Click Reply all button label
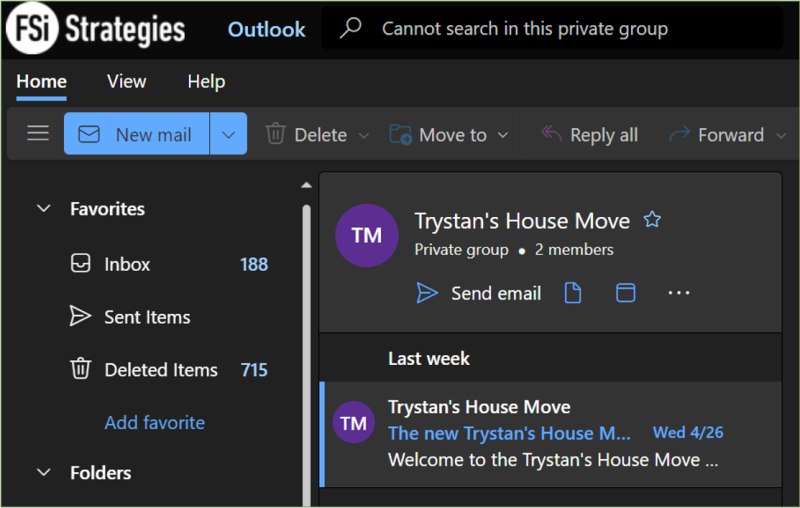This screenshot has height=508, width=800. (604, 135)
